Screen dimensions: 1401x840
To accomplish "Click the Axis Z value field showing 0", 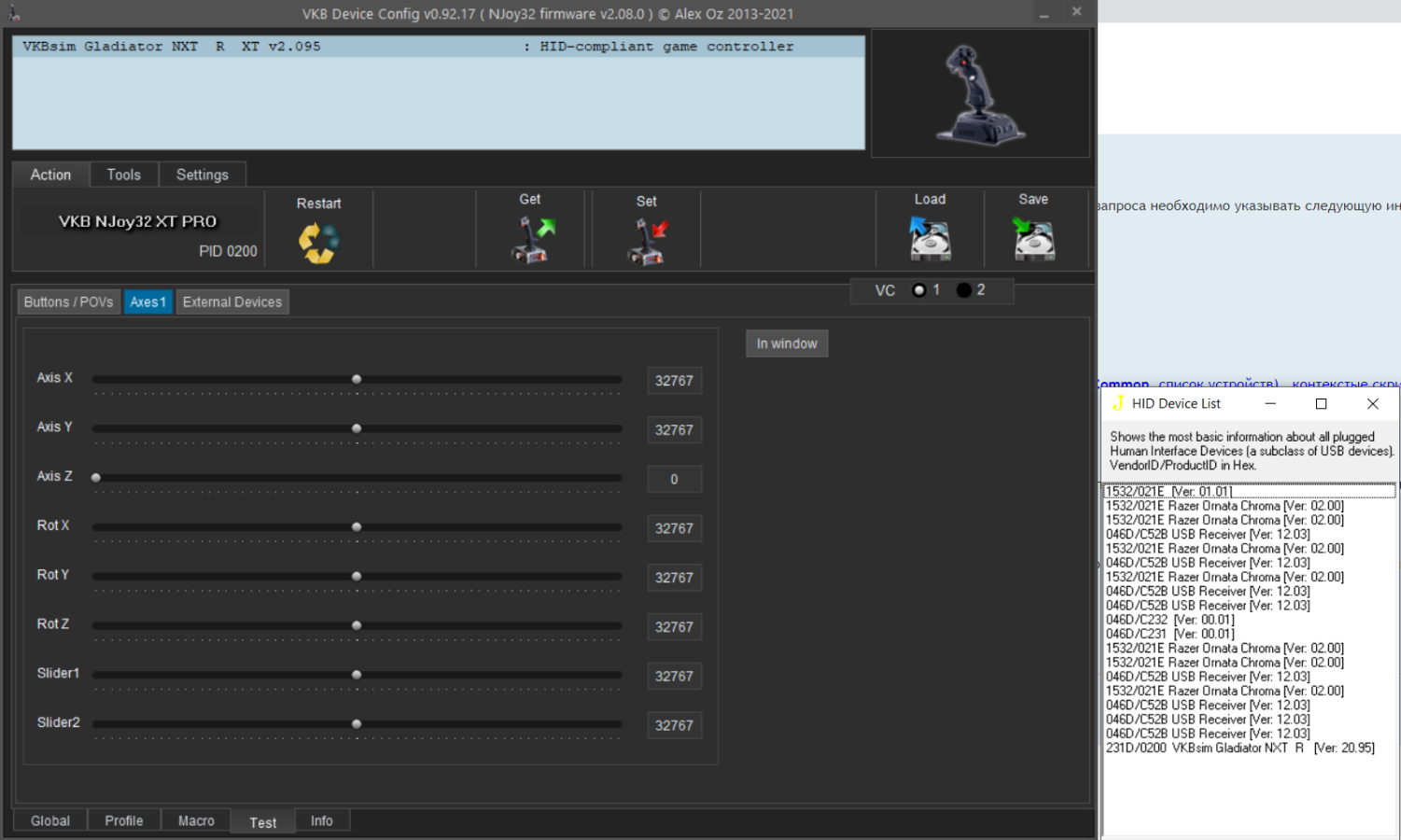I will [x=674, y=480].
